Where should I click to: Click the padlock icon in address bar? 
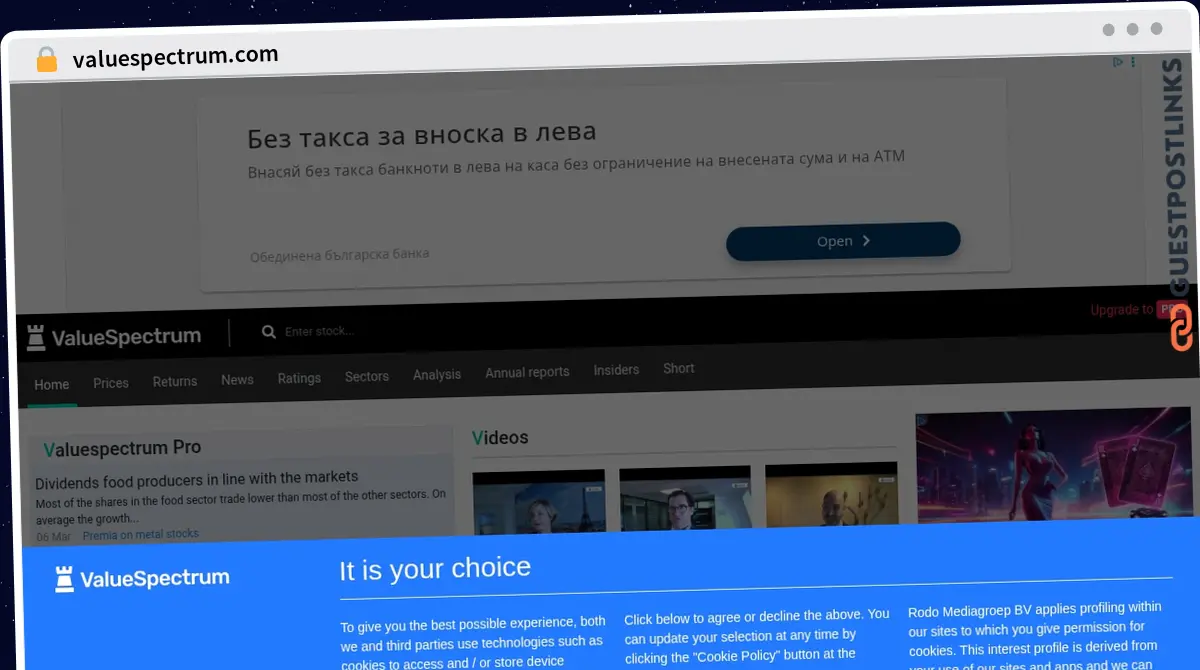[x=46, y=59]
